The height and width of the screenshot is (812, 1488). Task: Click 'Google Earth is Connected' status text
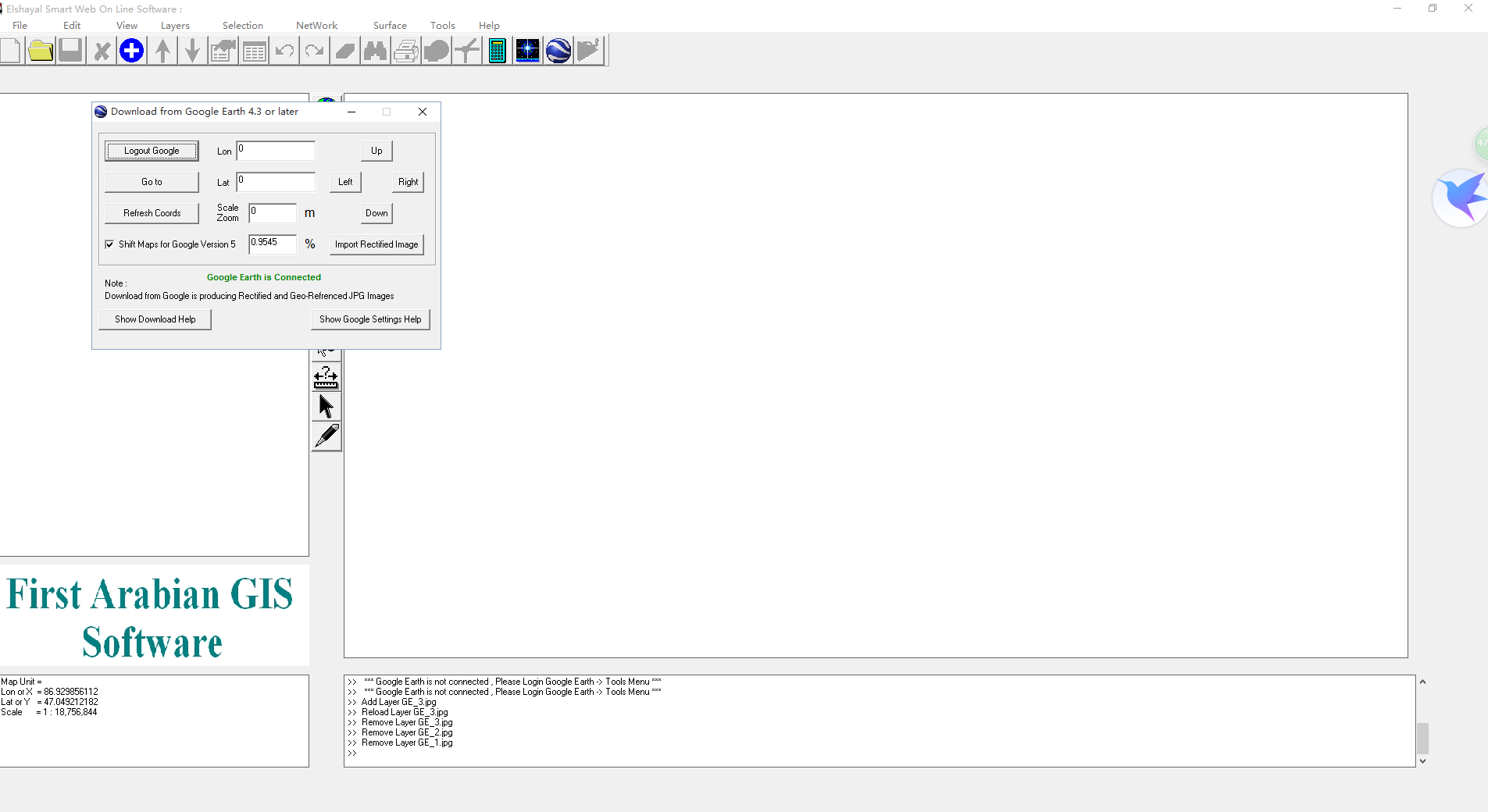pos(264,277)
